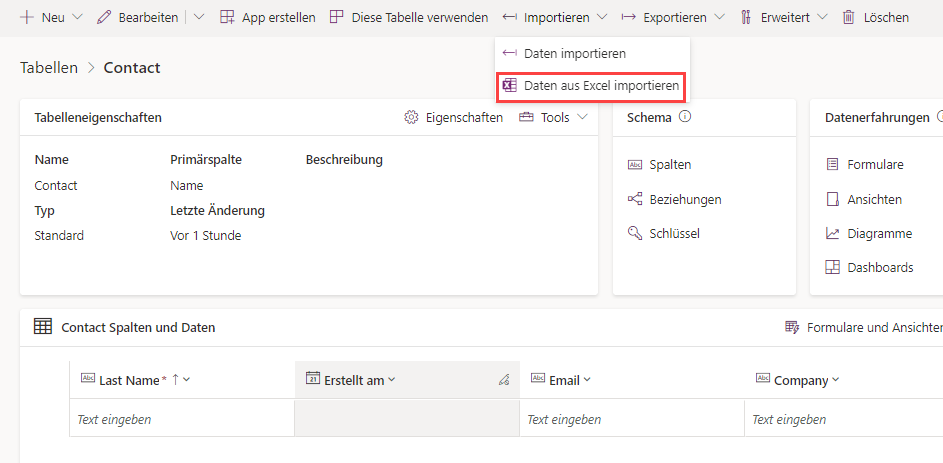The width and height of the screenshot is (943, 463).
Task: Select Daten aus Excel importieren
Action: [x=591, y=86]
